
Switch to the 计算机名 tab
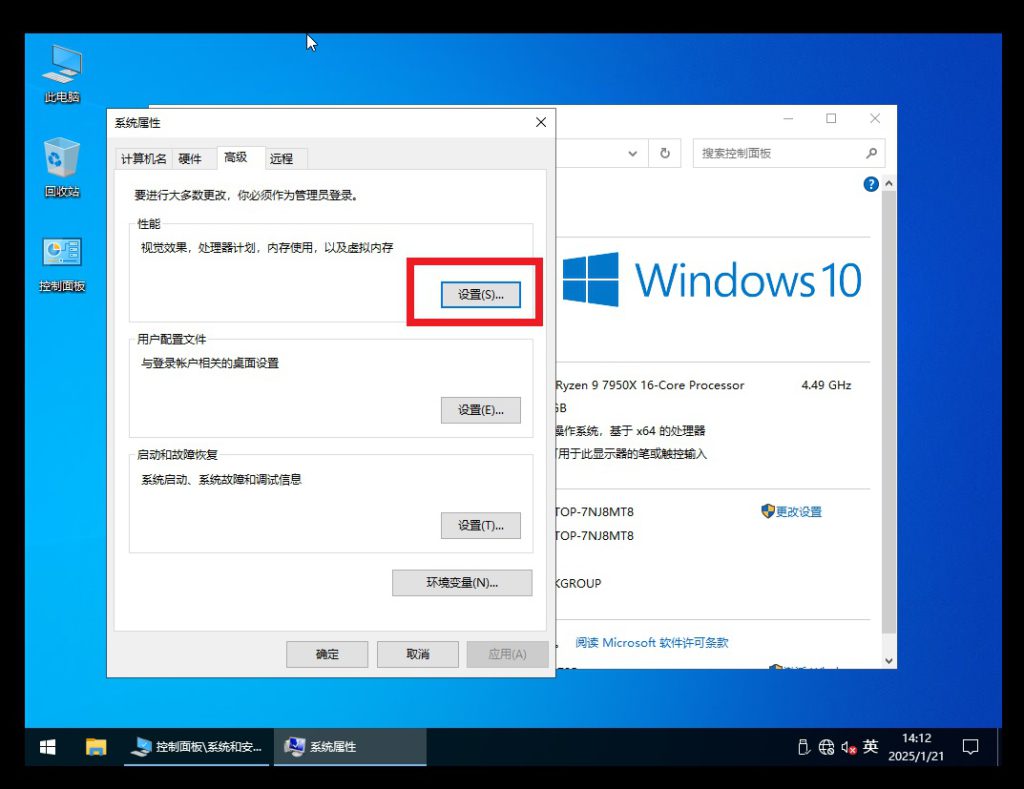click(x=144, y=158)
